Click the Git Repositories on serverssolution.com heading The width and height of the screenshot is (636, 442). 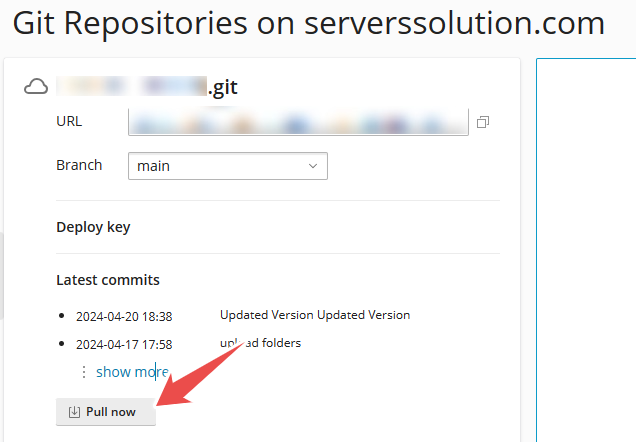(x=309, y=23)
